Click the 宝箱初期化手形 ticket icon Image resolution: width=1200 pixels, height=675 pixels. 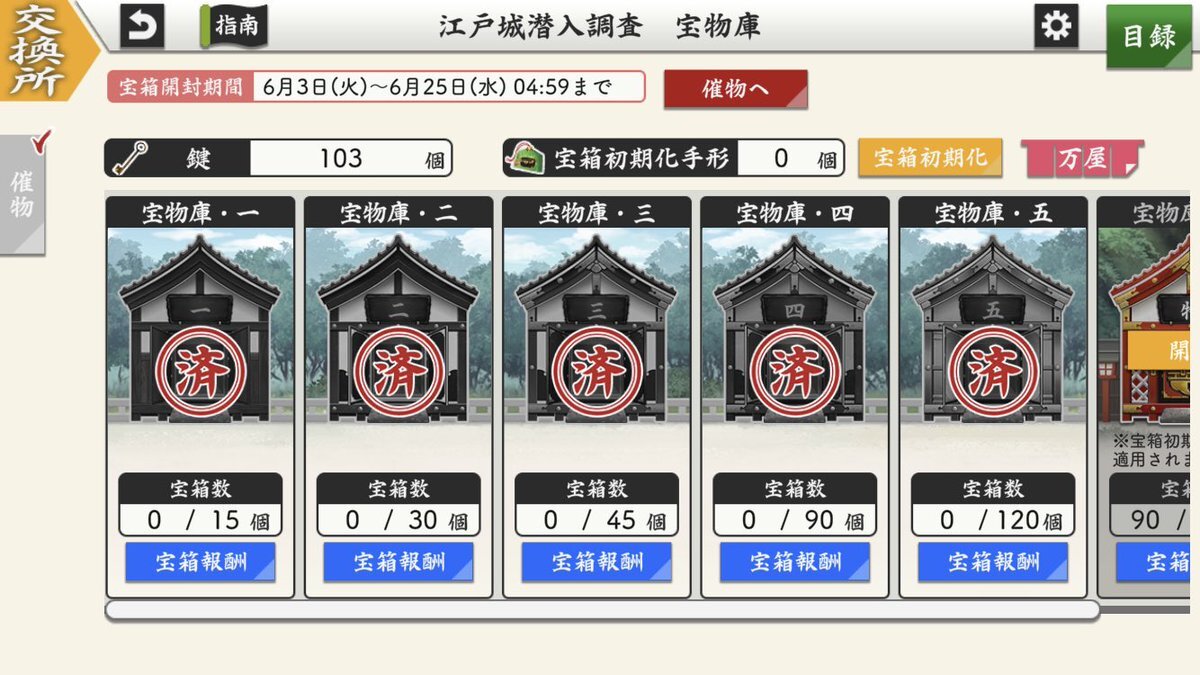pos(525,158)
